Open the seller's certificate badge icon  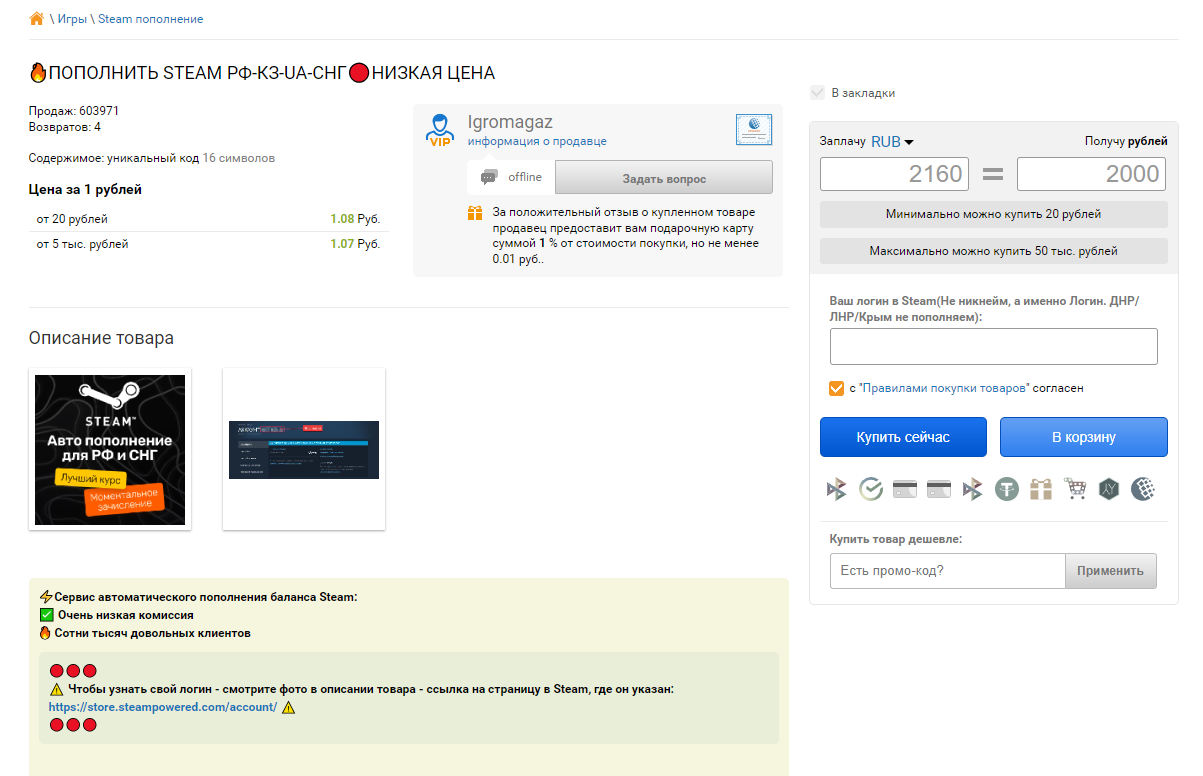click(x=754, y=131)
